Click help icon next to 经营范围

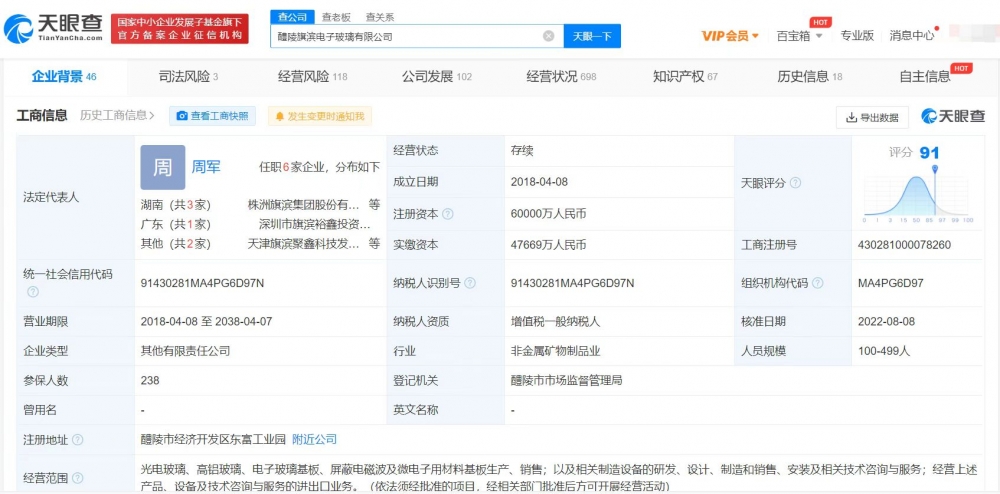tap(78, 478)
